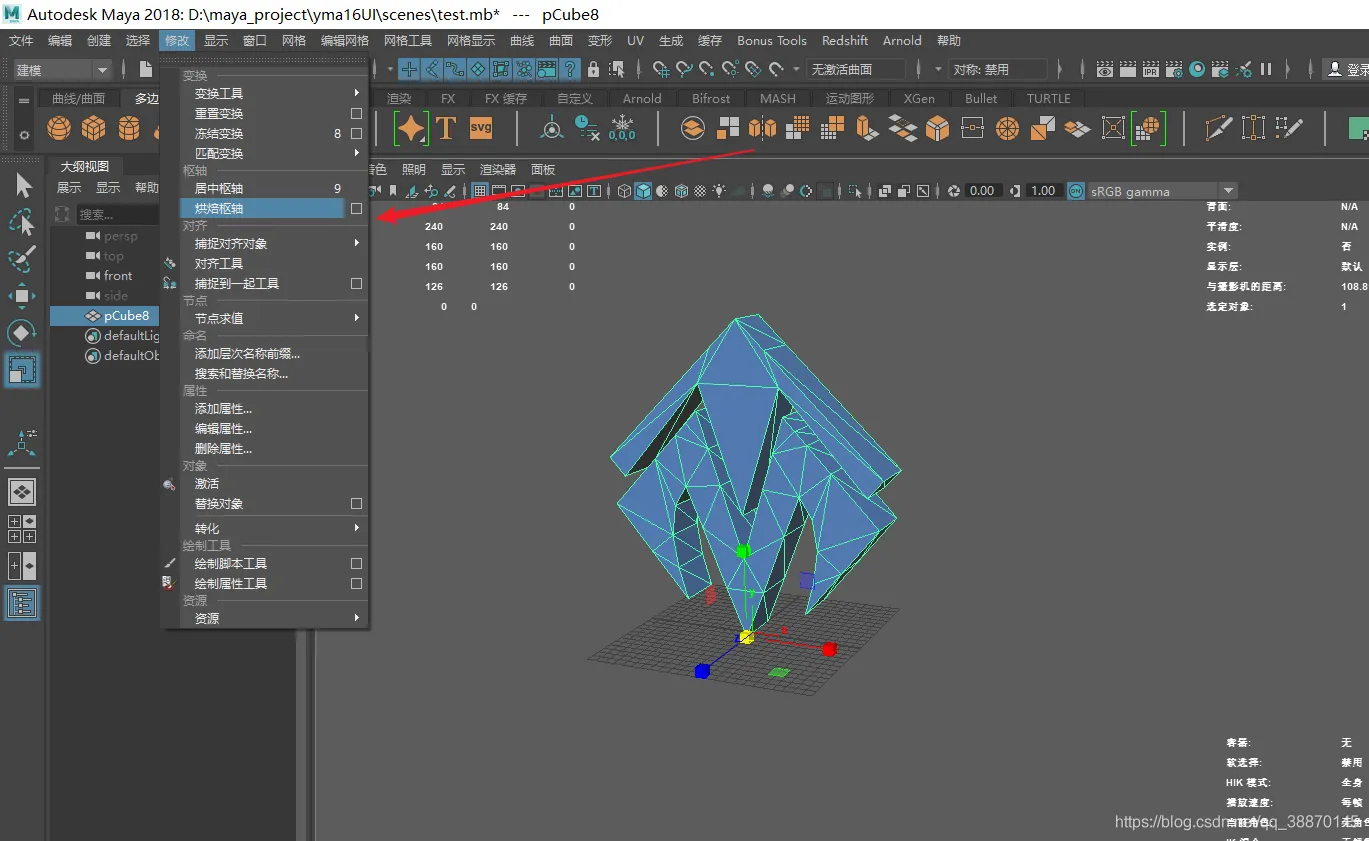The image size is (1369, 841).
Task: Select the Move tool in toolbox
Action: pyautogui.click(x=22, y=295)
